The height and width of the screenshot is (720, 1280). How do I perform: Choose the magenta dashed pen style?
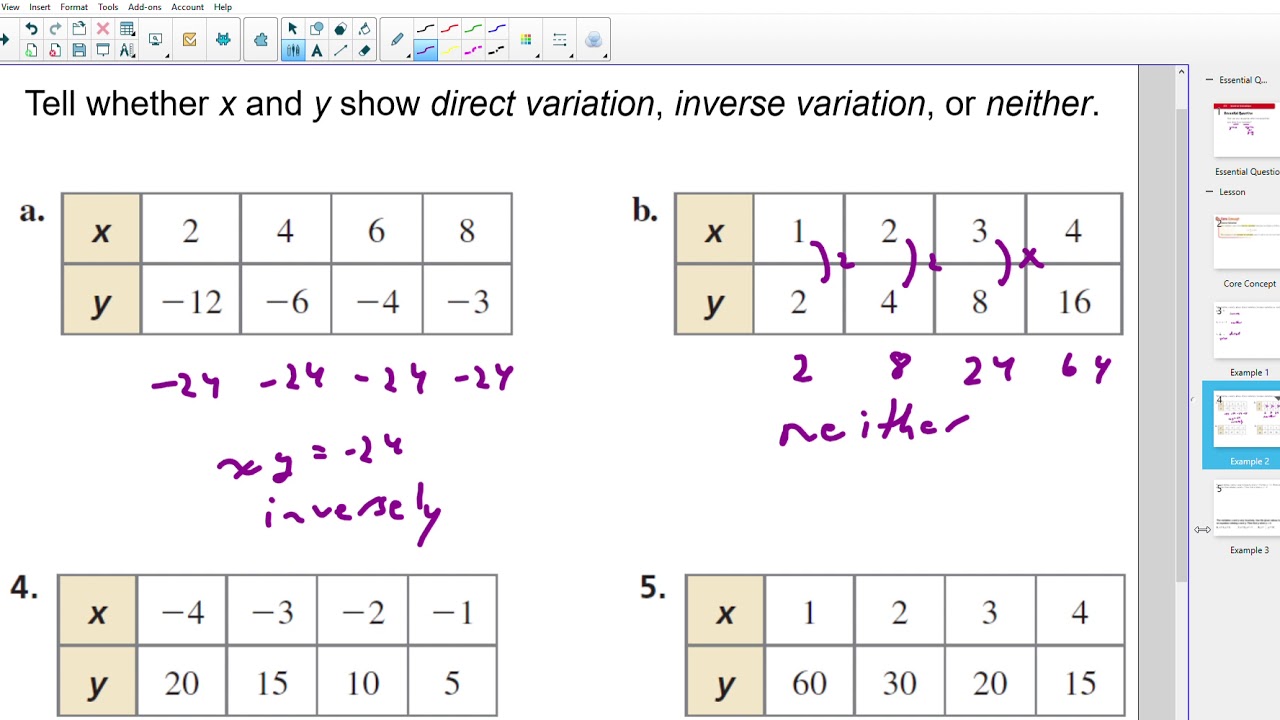coord(473,50)
